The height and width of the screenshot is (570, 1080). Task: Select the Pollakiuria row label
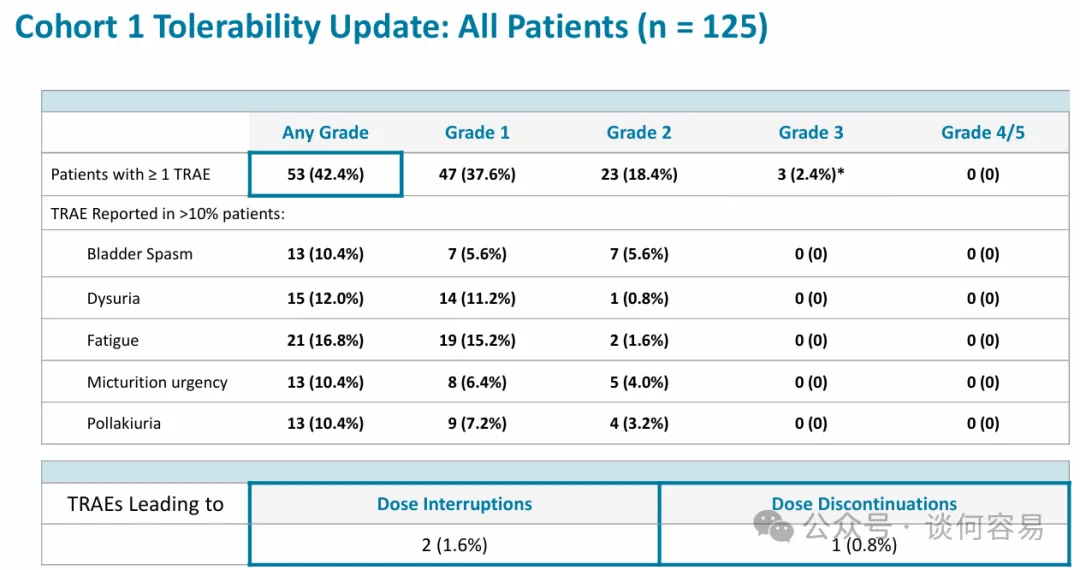124,423
